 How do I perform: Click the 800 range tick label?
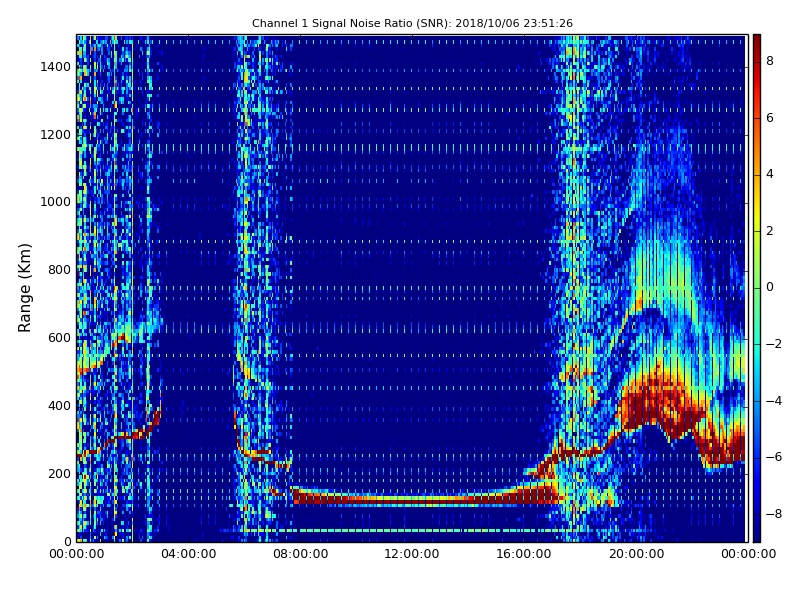click(59, 270)
